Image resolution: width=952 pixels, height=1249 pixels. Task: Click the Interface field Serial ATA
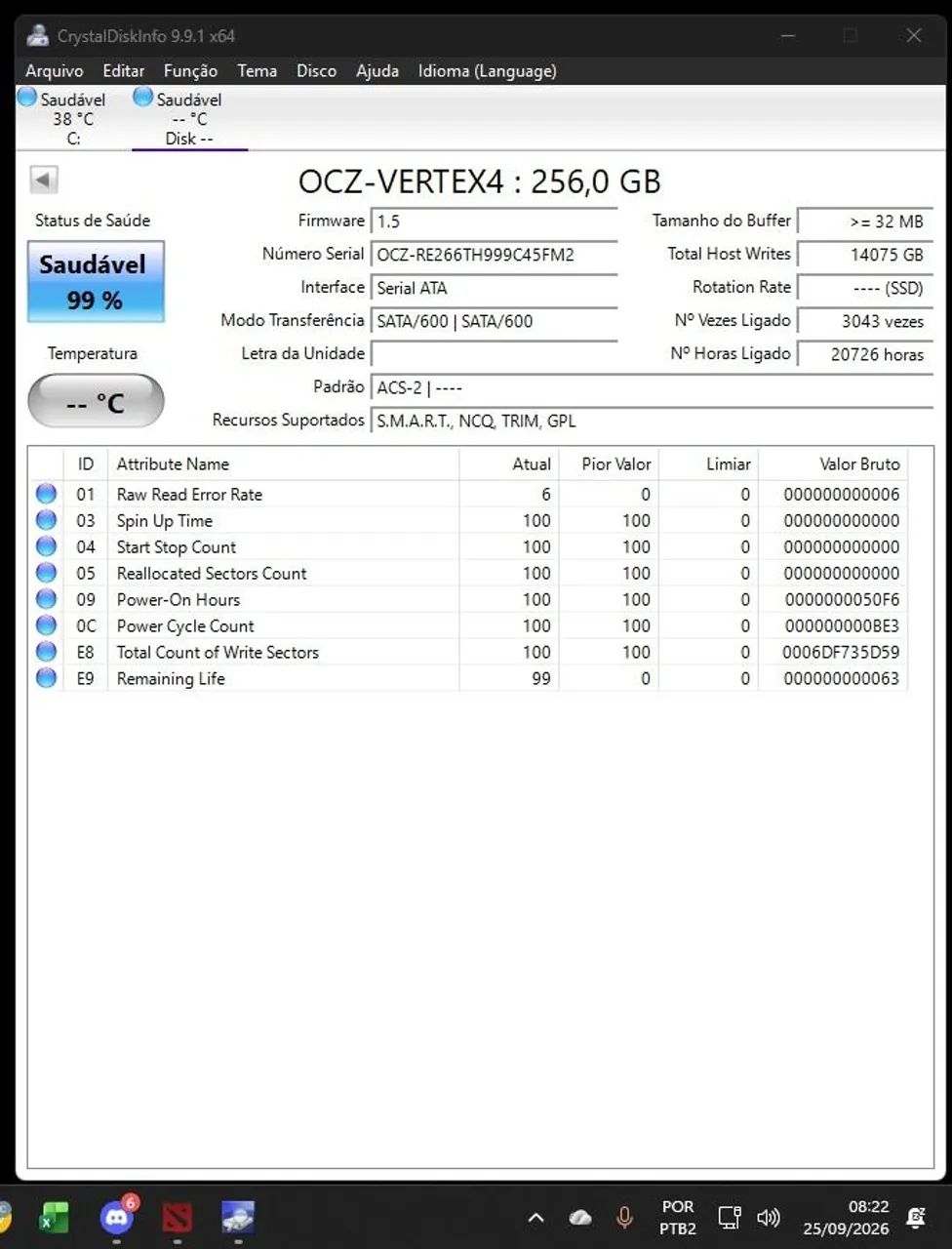click(494, 288)
